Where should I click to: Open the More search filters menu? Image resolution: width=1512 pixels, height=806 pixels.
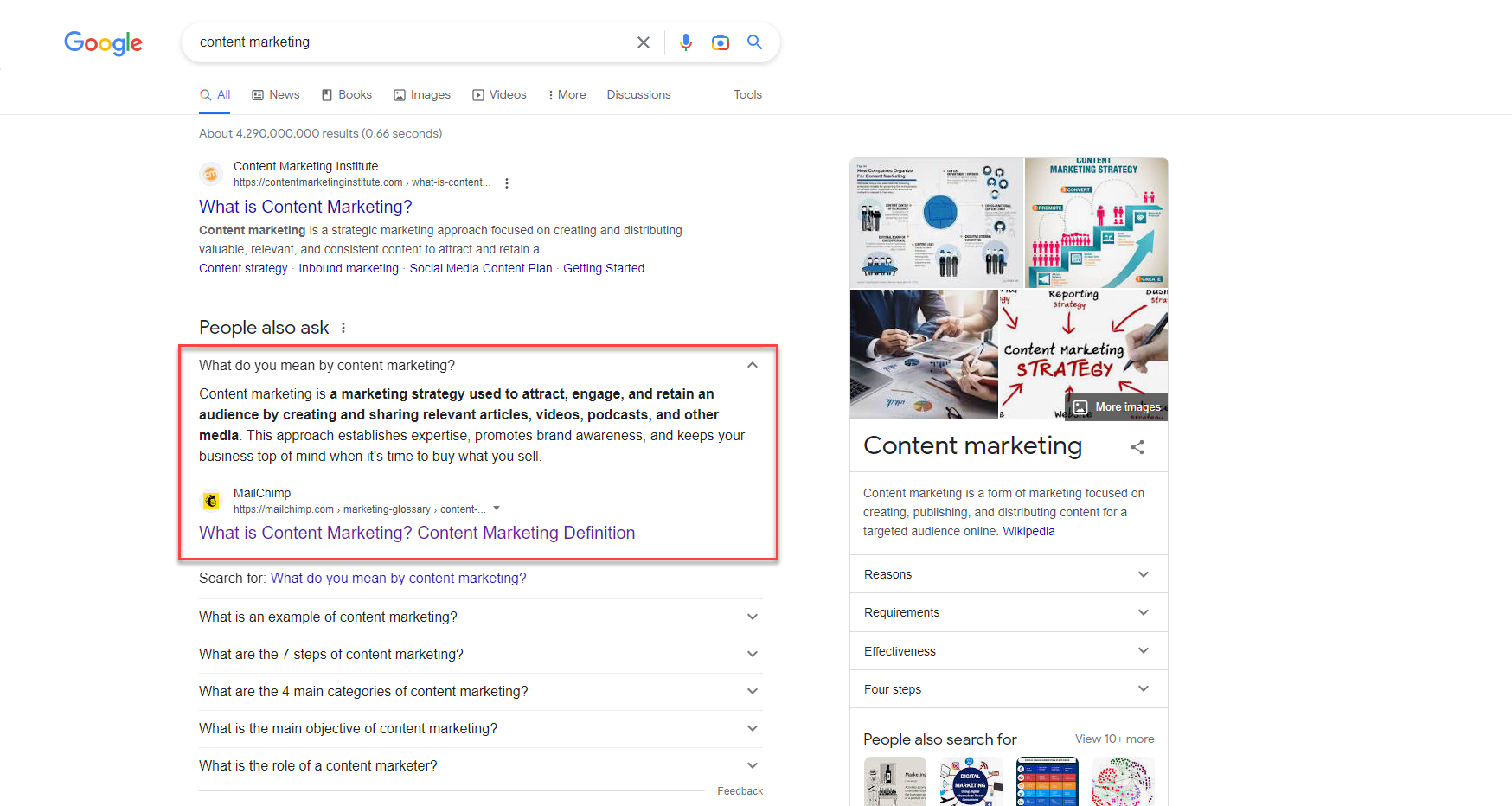[567, 95]
